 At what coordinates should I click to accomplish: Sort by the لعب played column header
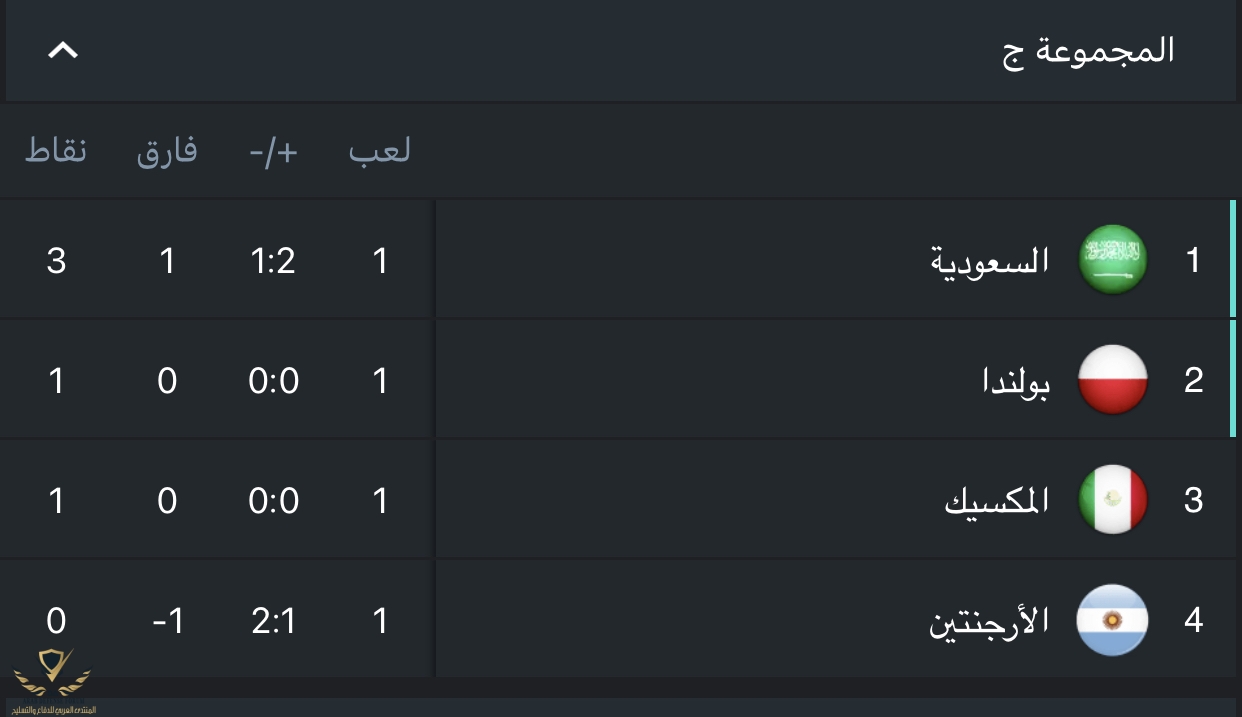click(380, 151)
